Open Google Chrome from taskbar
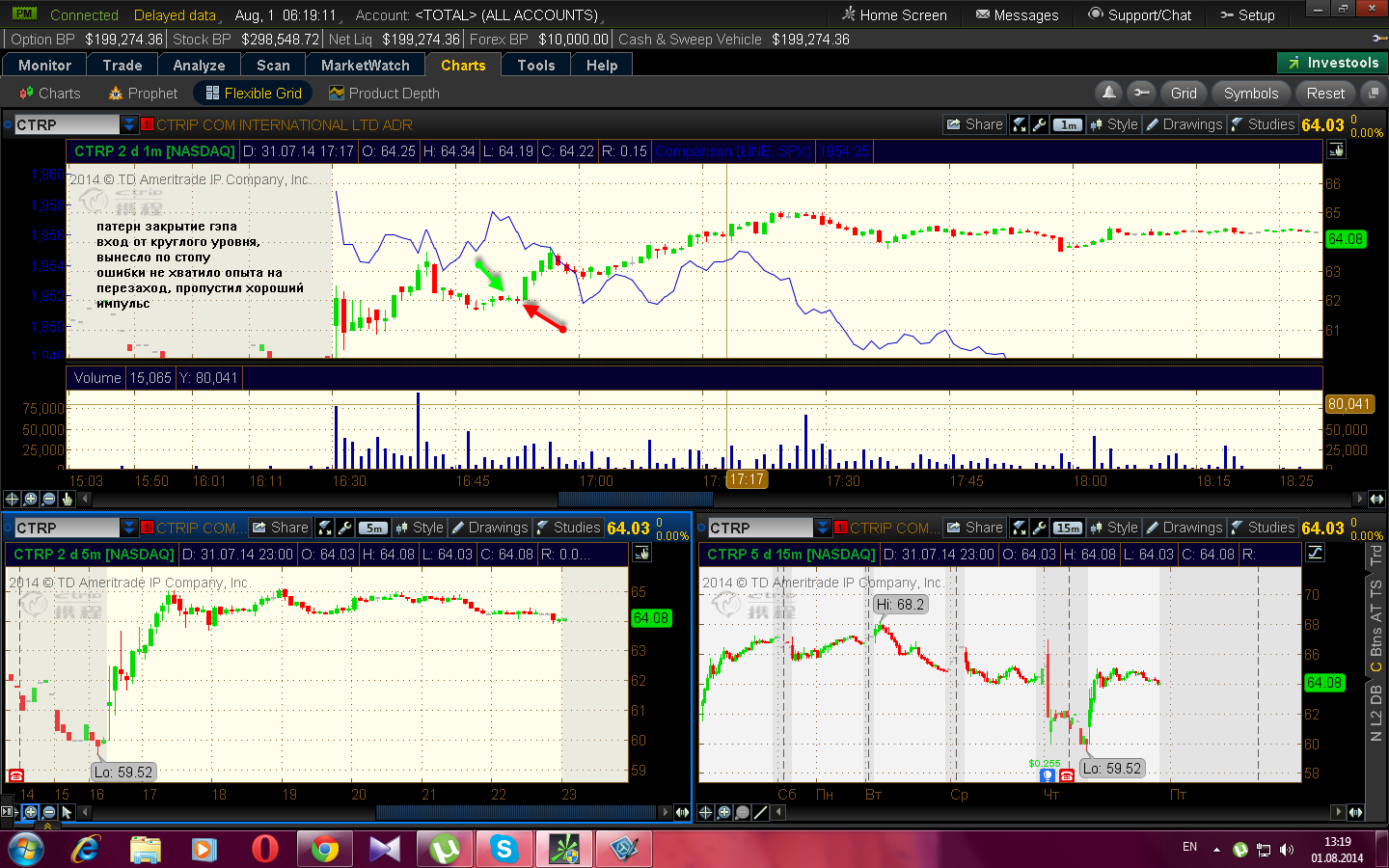This screenshot has height=868, width=1389. point(325,849)
